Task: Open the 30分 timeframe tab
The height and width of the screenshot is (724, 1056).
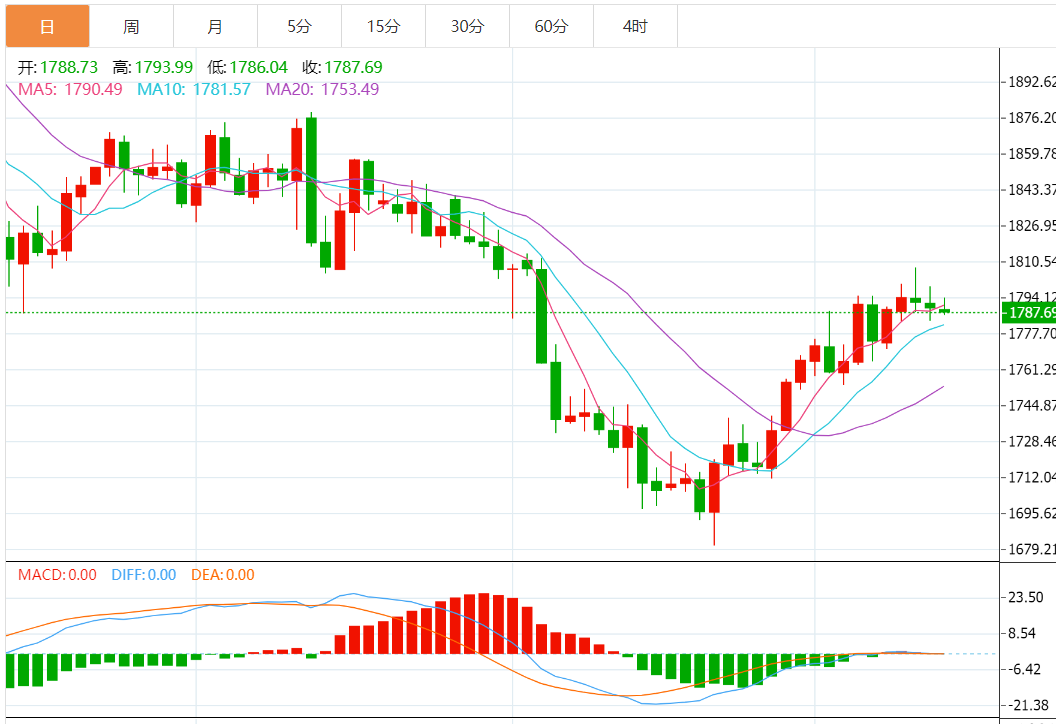Action: [467, 26]
